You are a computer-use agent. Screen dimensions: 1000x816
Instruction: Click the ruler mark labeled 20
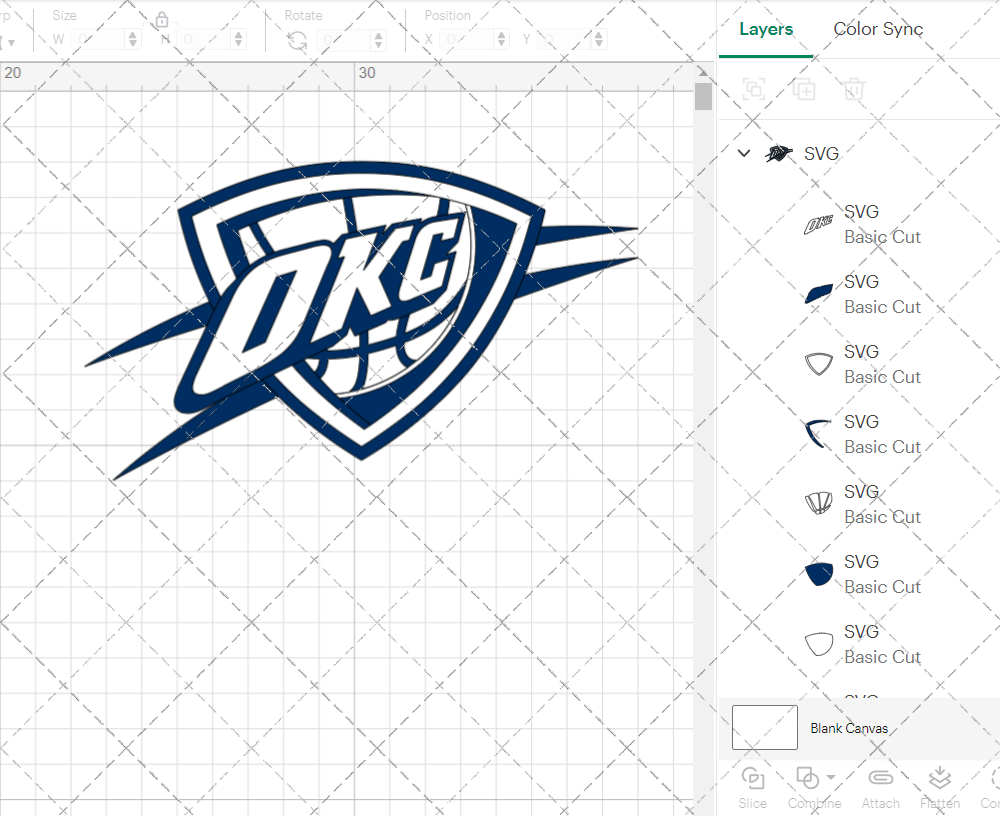point(13,73)
